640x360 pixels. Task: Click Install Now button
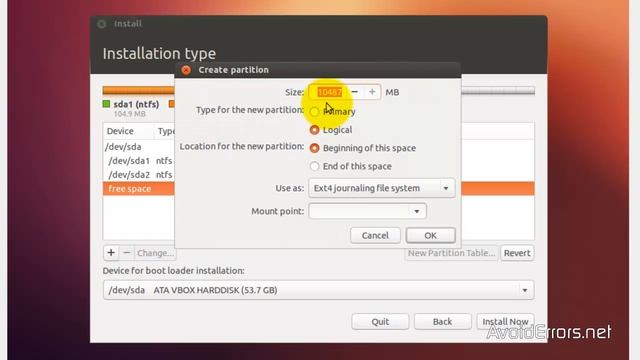pos(505,322)
